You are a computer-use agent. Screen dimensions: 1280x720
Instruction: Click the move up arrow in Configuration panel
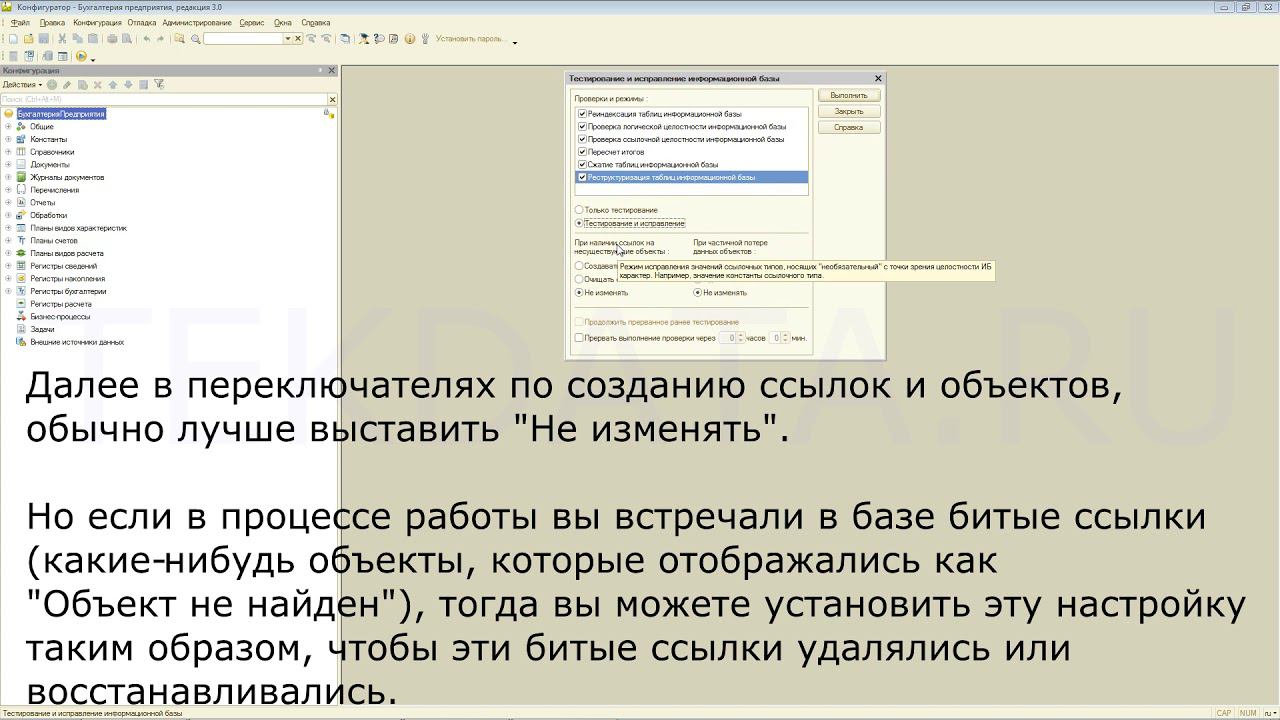(113, 85)
